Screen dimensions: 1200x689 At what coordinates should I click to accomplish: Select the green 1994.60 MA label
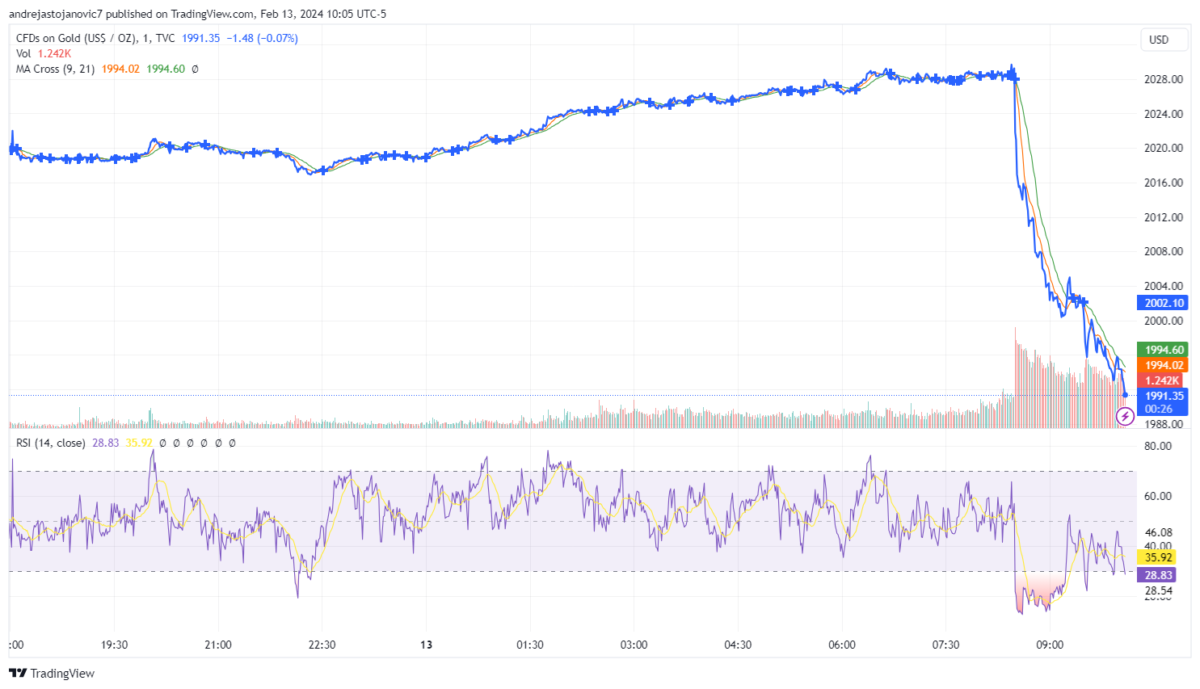1164,349
